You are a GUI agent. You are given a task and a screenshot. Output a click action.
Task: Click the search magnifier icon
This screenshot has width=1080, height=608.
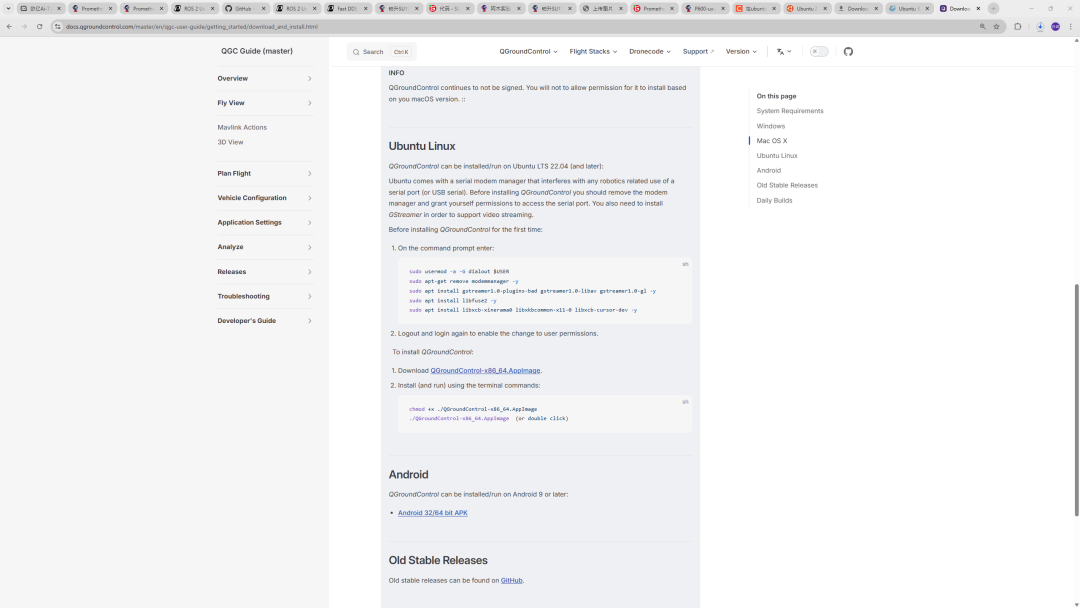click(x=356, y=52)
